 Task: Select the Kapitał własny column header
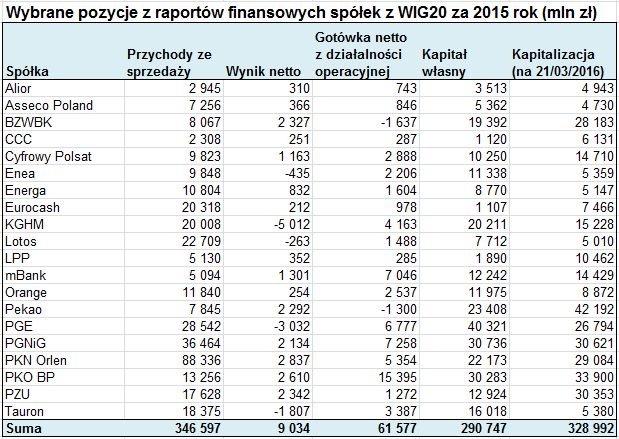click(449, 62)
